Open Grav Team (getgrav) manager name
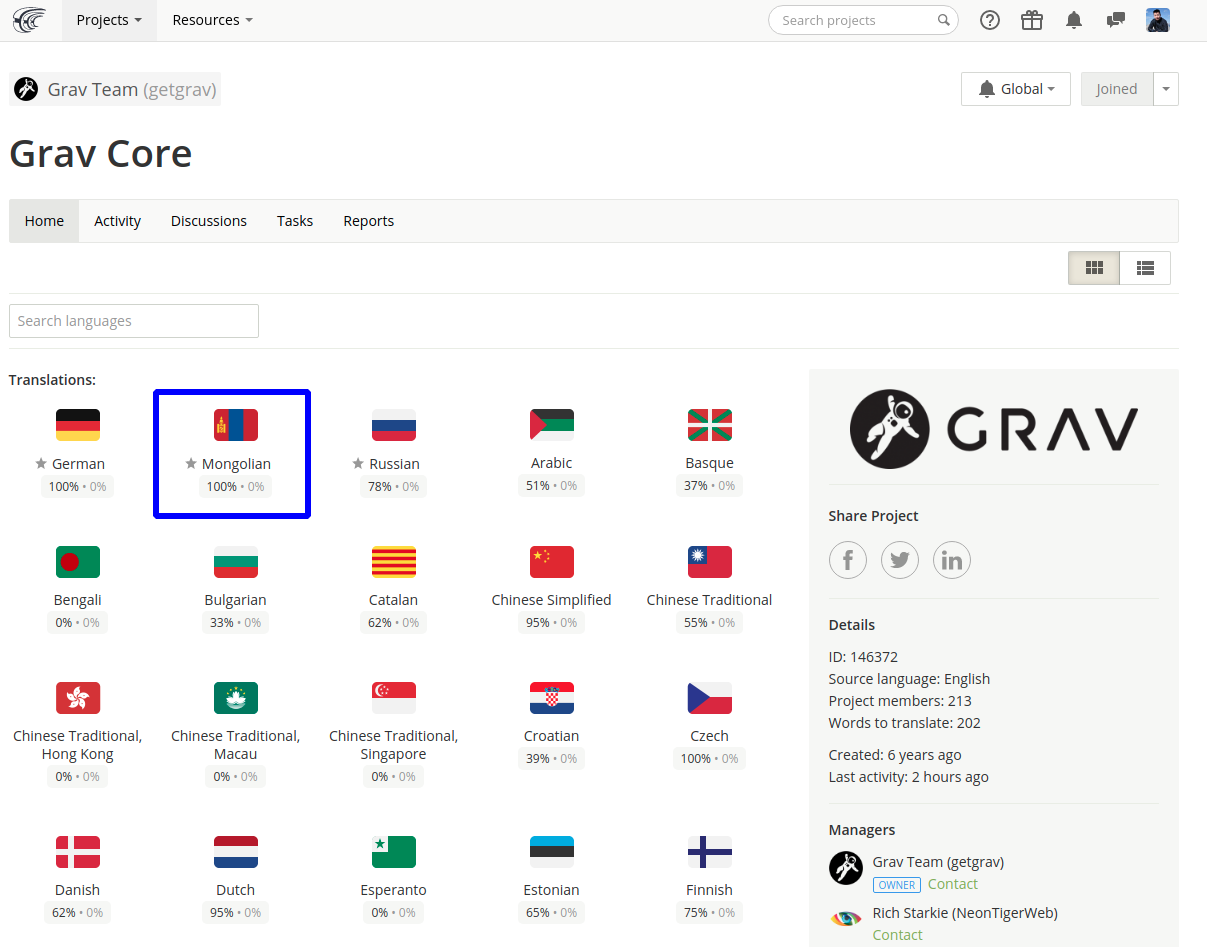The height and width of the screenshot is (947, 1207). [x=938, y=862]
